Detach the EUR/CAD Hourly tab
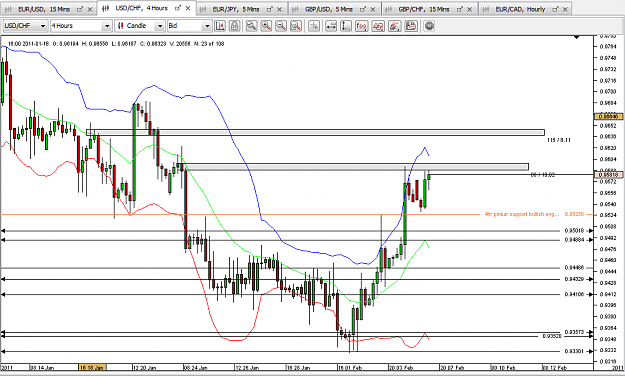Image resolution: width=625 pixels, height=376 pixels. pos(555,9)
